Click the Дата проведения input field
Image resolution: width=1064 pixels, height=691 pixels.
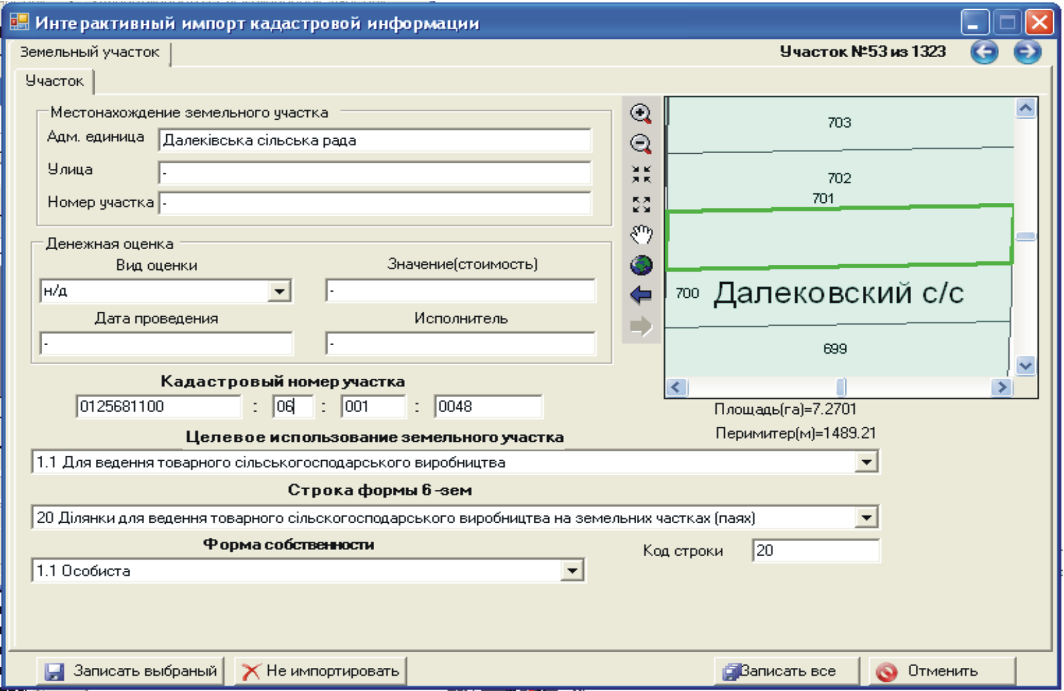point(166,343)
